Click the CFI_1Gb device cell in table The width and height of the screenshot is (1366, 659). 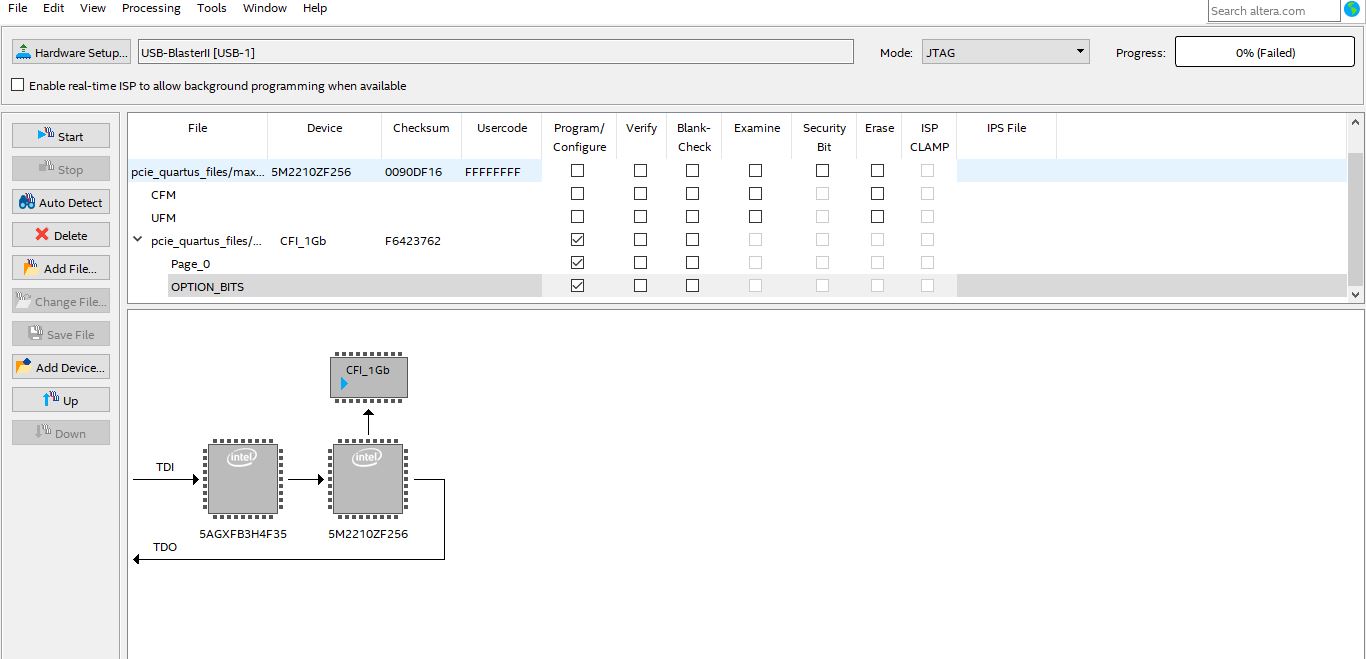click(x=303, y=241)
